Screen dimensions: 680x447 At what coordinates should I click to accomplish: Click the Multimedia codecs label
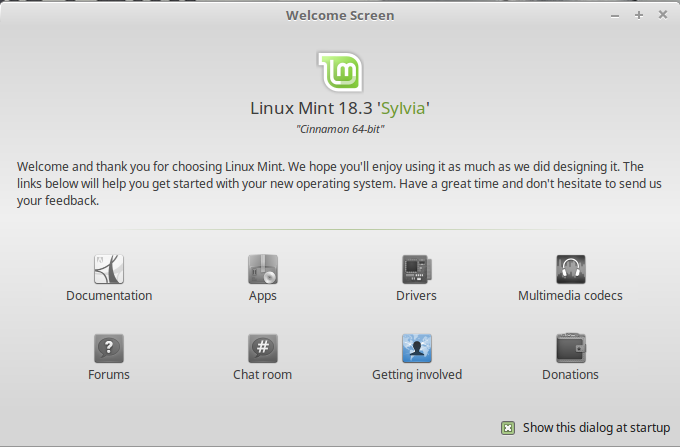point(570,296)
